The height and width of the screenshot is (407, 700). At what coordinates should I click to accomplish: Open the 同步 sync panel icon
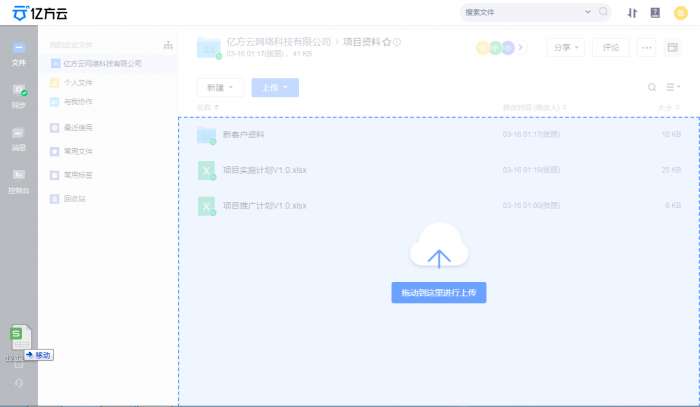[x=18, y=95]
